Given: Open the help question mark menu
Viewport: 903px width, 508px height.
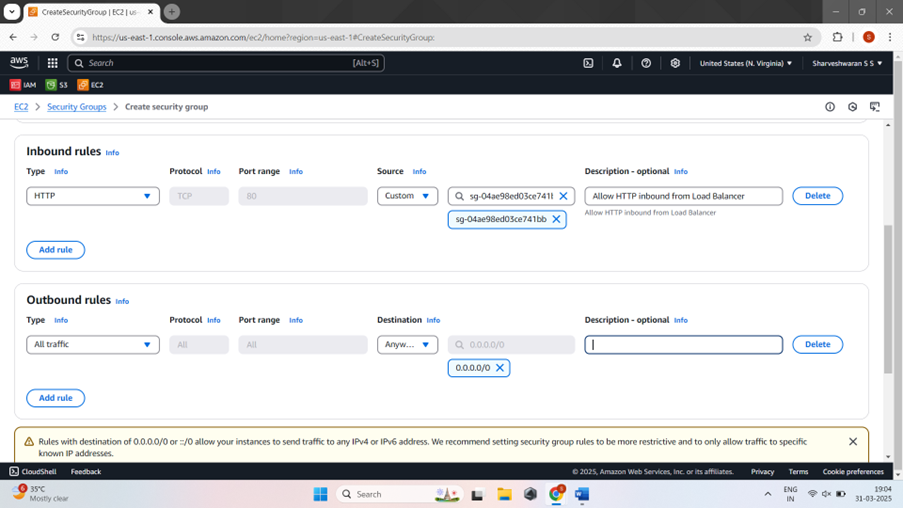Looking at the screenshot, I should click(646, 63).
